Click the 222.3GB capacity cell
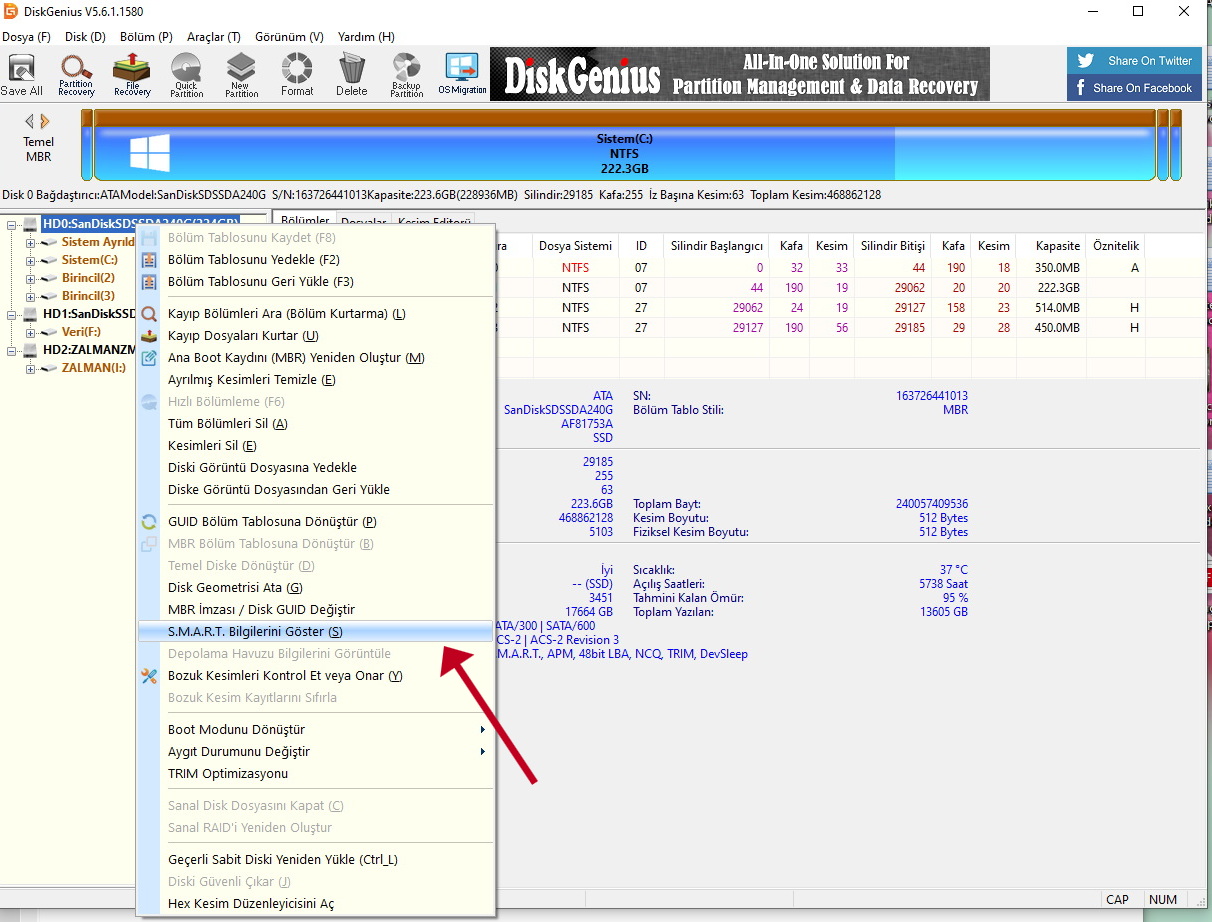1212x922 pixels. pos(1058,288)
